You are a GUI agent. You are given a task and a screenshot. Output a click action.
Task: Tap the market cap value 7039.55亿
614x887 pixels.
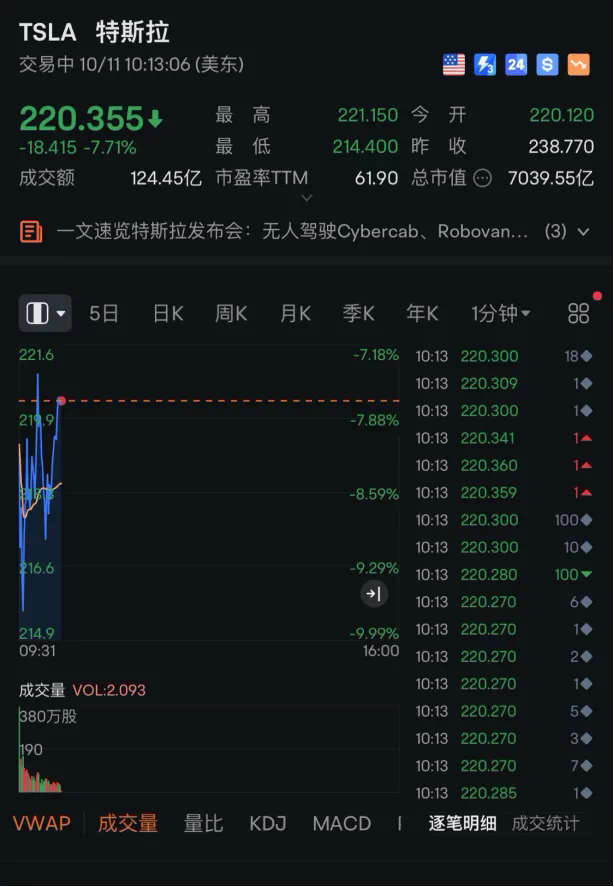click(551, 179)
